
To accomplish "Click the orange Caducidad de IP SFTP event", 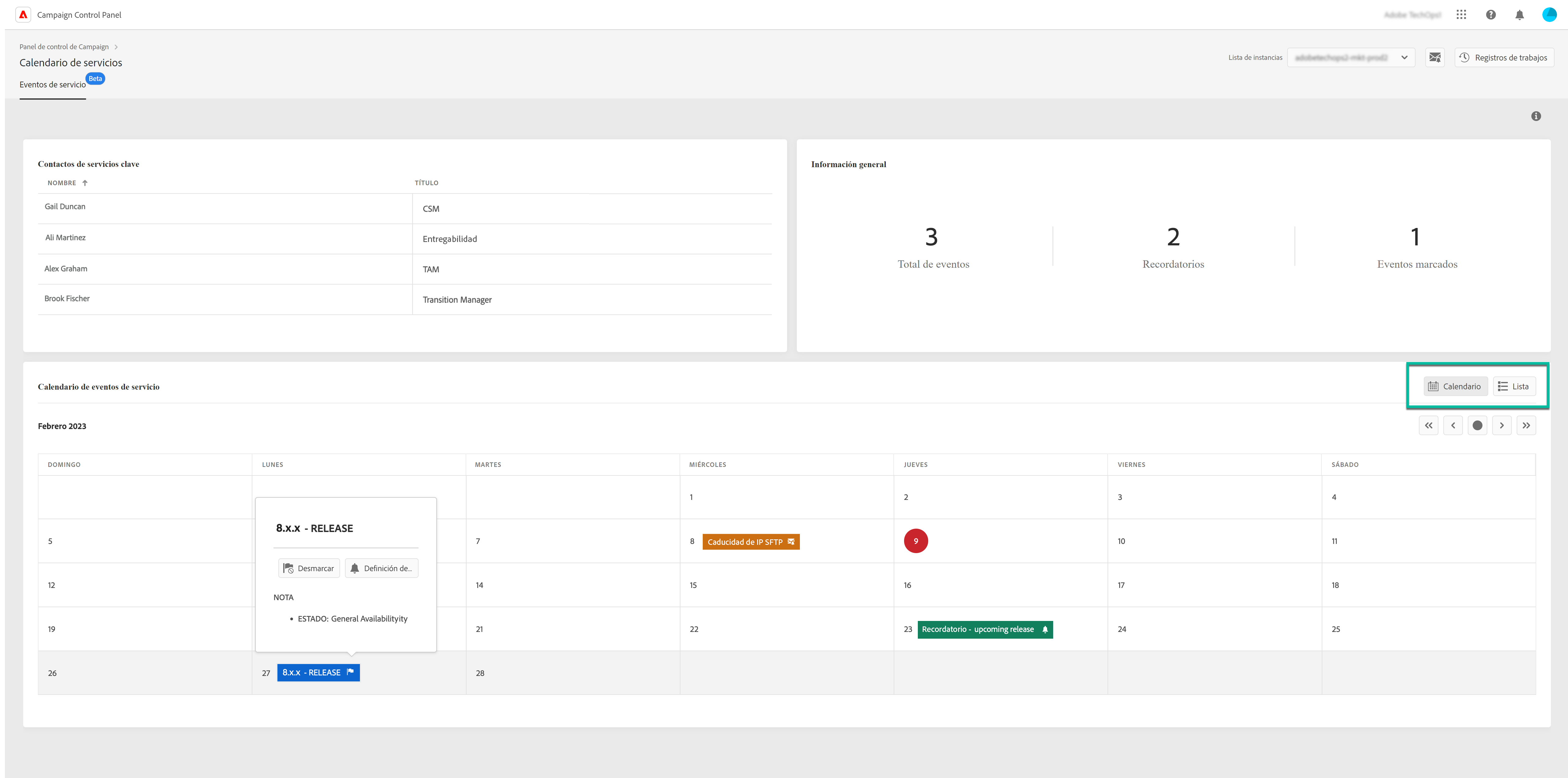I will 750,542.
